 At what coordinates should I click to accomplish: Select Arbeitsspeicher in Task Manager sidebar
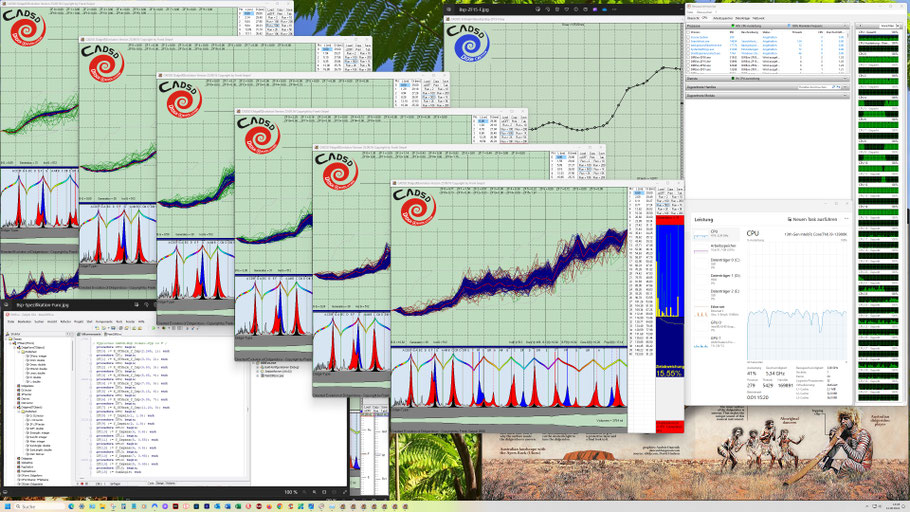717,248
